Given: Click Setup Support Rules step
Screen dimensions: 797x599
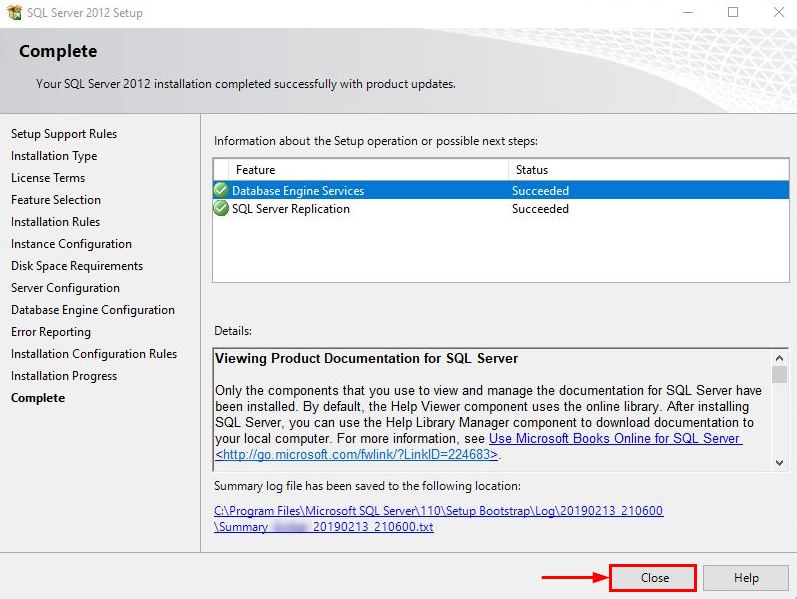Looking at the screenshot, I should 64,134.
